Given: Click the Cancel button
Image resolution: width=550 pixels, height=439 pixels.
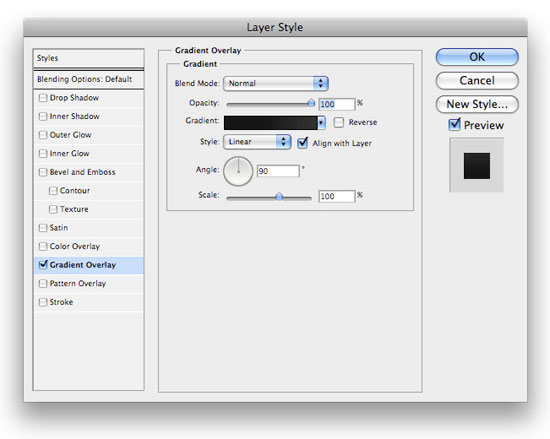Looking at the screenshot, I should click(477, 81).
